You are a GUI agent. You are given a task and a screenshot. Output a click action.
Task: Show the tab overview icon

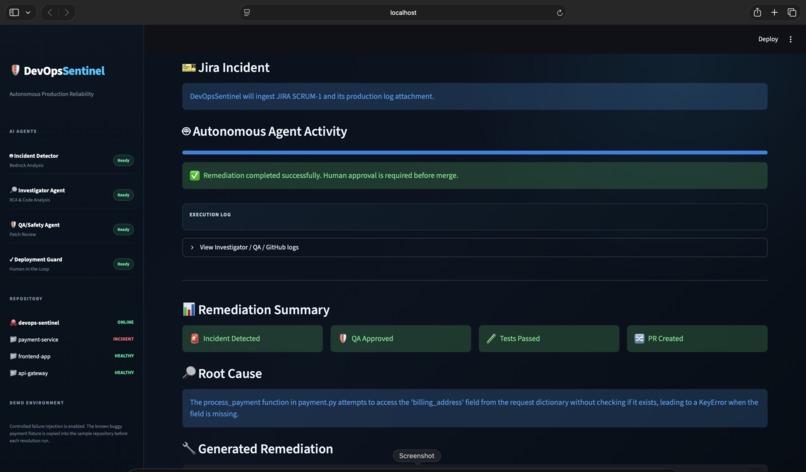(792, 12)
